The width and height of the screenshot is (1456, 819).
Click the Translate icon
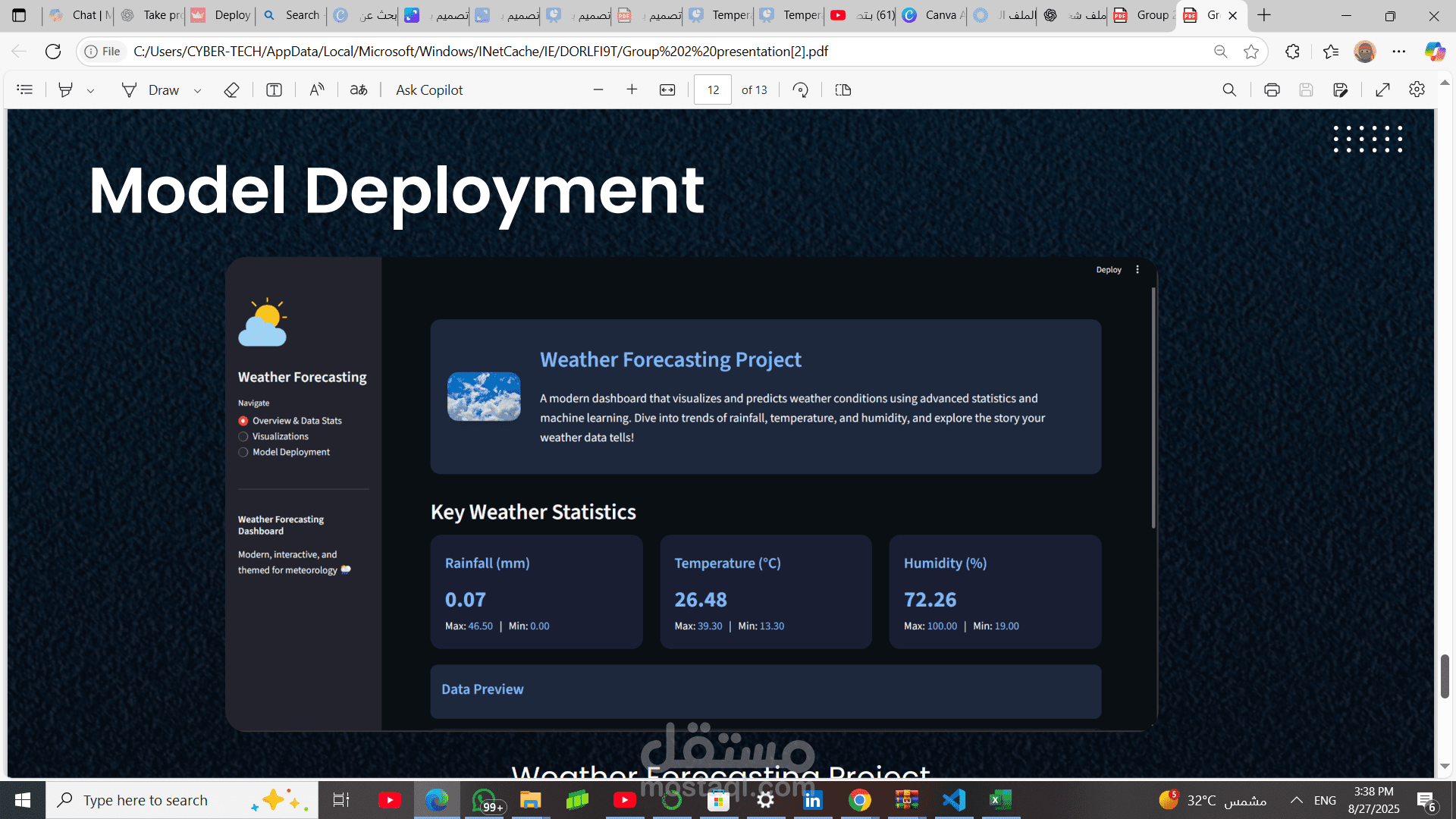tap(359, 89)
